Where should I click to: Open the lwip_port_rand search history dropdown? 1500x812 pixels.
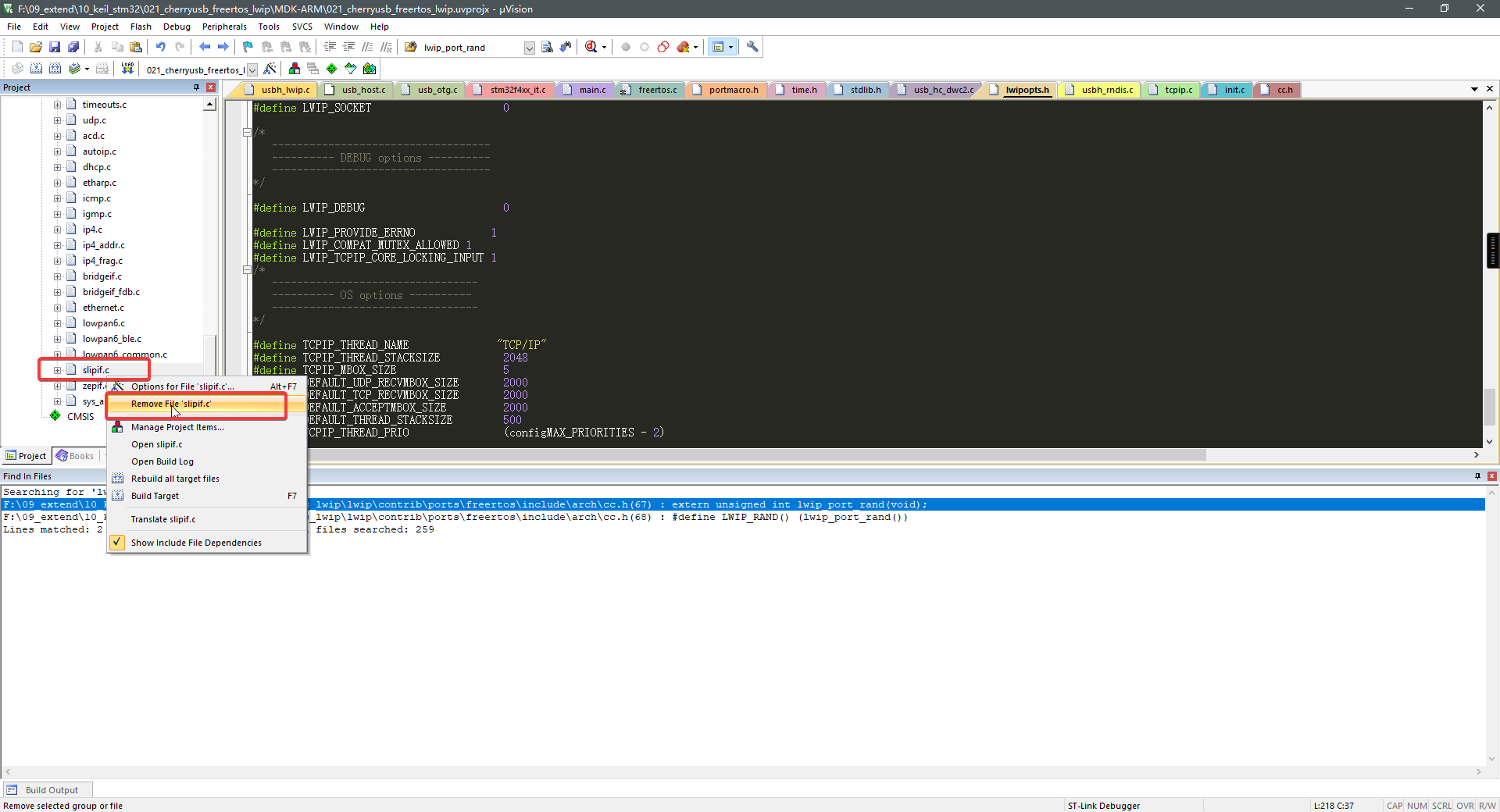[x=529, y=47]
